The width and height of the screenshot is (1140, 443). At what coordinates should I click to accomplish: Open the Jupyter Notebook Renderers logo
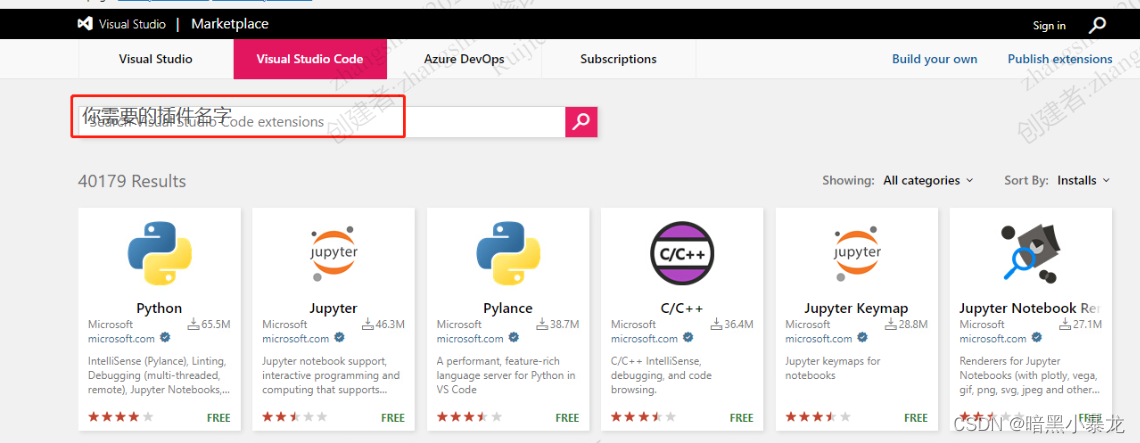coord(1031,252)
